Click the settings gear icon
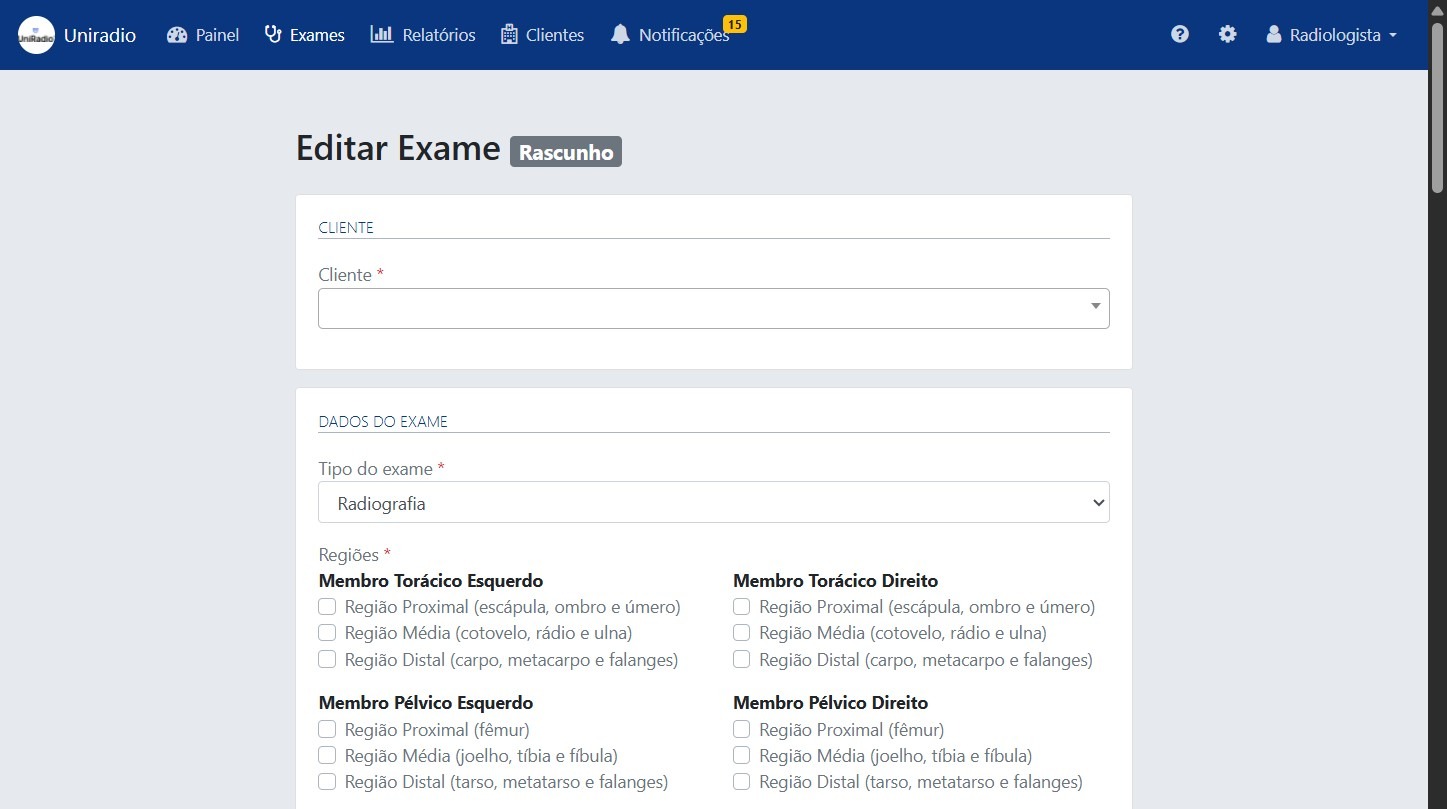This screenshot has height=809, width=1447. pos(1228,33)
